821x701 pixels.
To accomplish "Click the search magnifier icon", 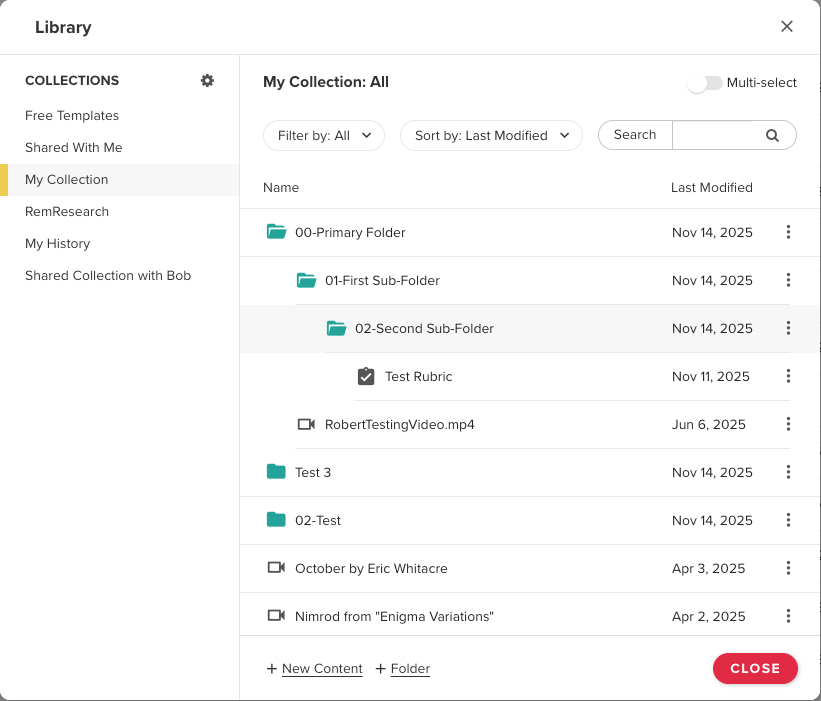I will 772,136.
